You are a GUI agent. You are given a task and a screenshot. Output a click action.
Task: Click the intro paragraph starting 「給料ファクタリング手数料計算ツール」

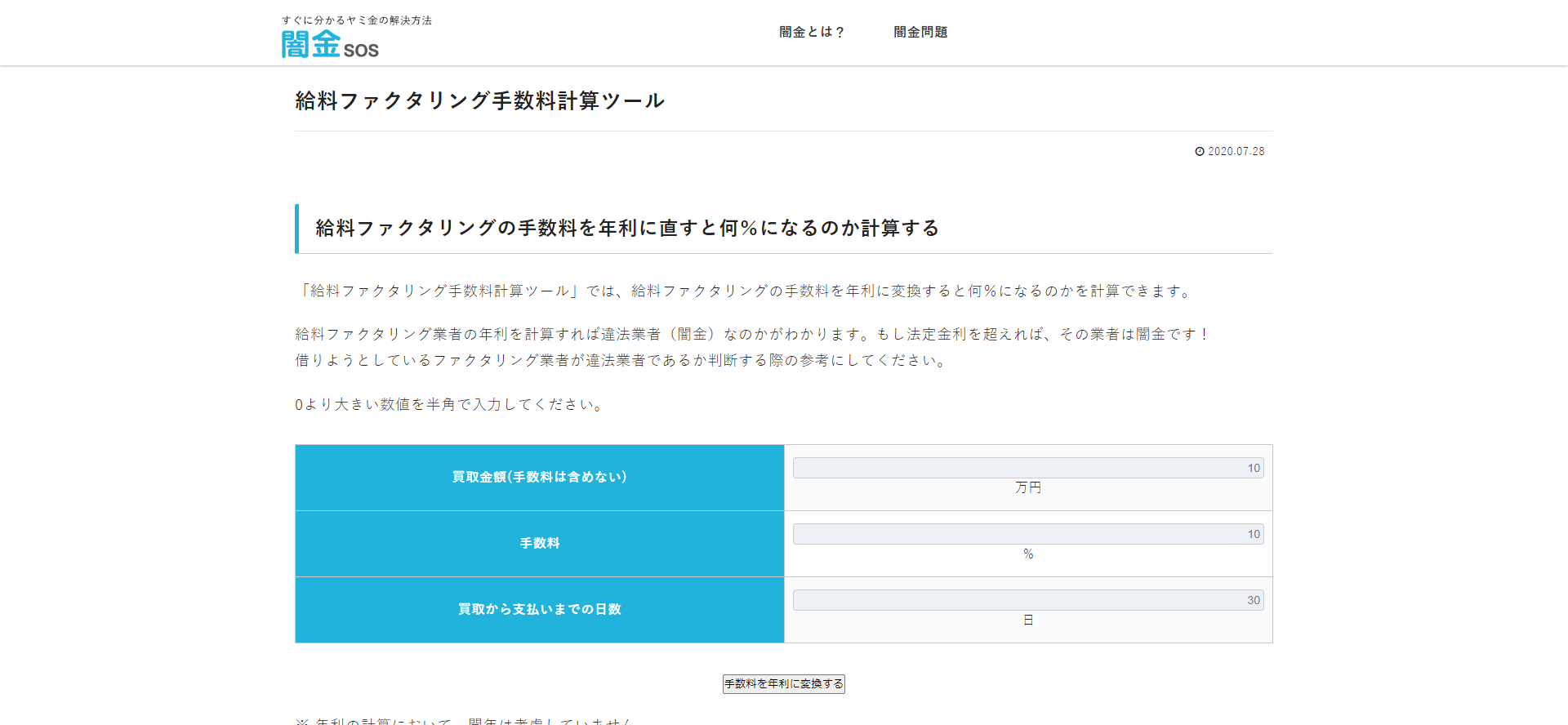coord(745,291)
